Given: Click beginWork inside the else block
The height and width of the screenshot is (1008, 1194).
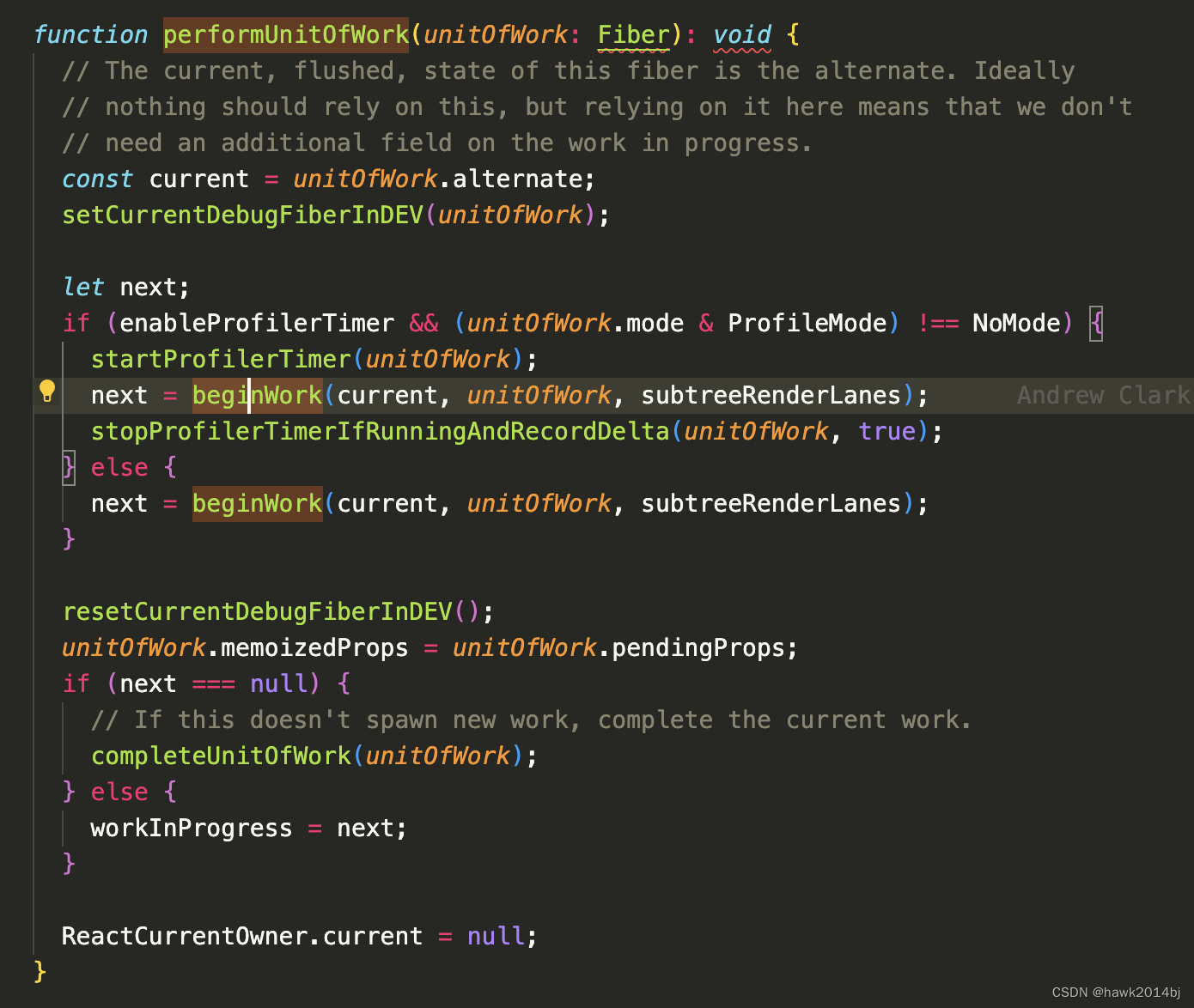Looking at the screenshot, I should point(258,503).
